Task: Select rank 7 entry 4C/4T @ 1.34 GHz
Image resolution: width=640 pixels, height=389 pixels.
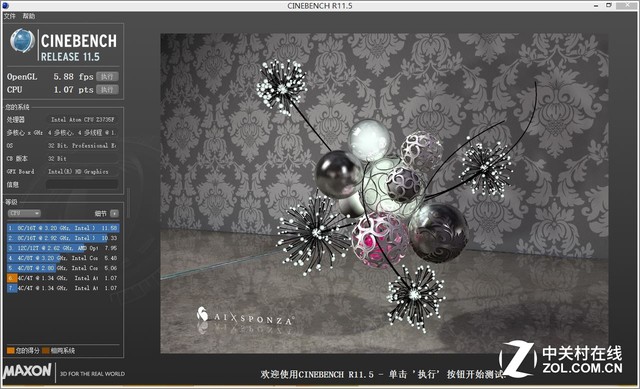Action: (x=63, y=288)
